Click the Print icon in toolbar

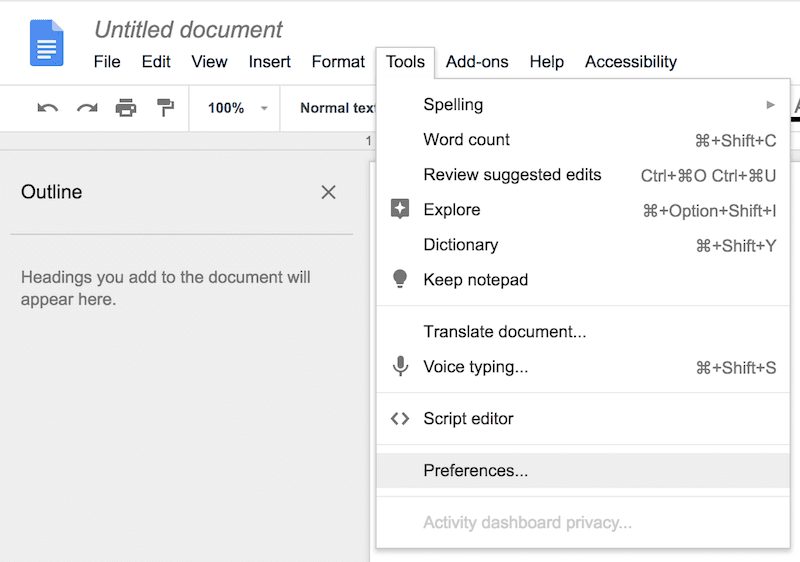(x=126, y=108)
